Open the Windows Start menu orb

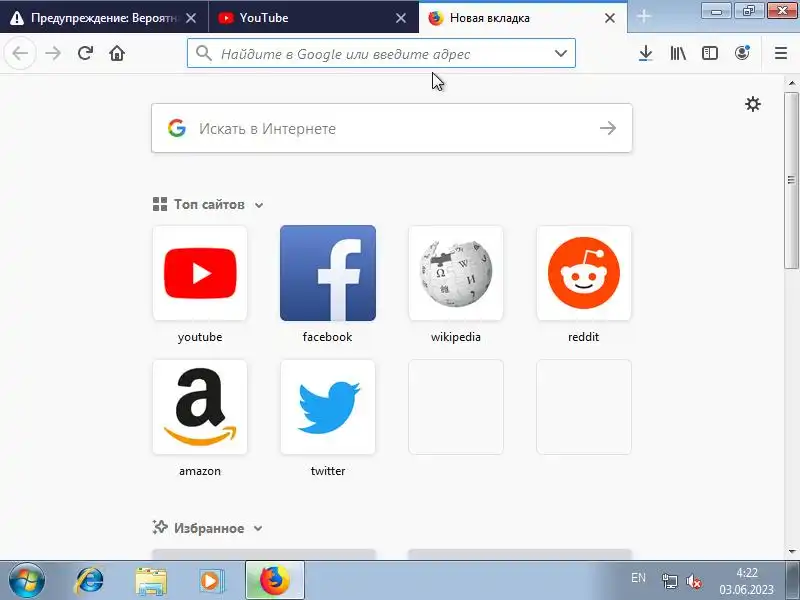click(27, 580)
